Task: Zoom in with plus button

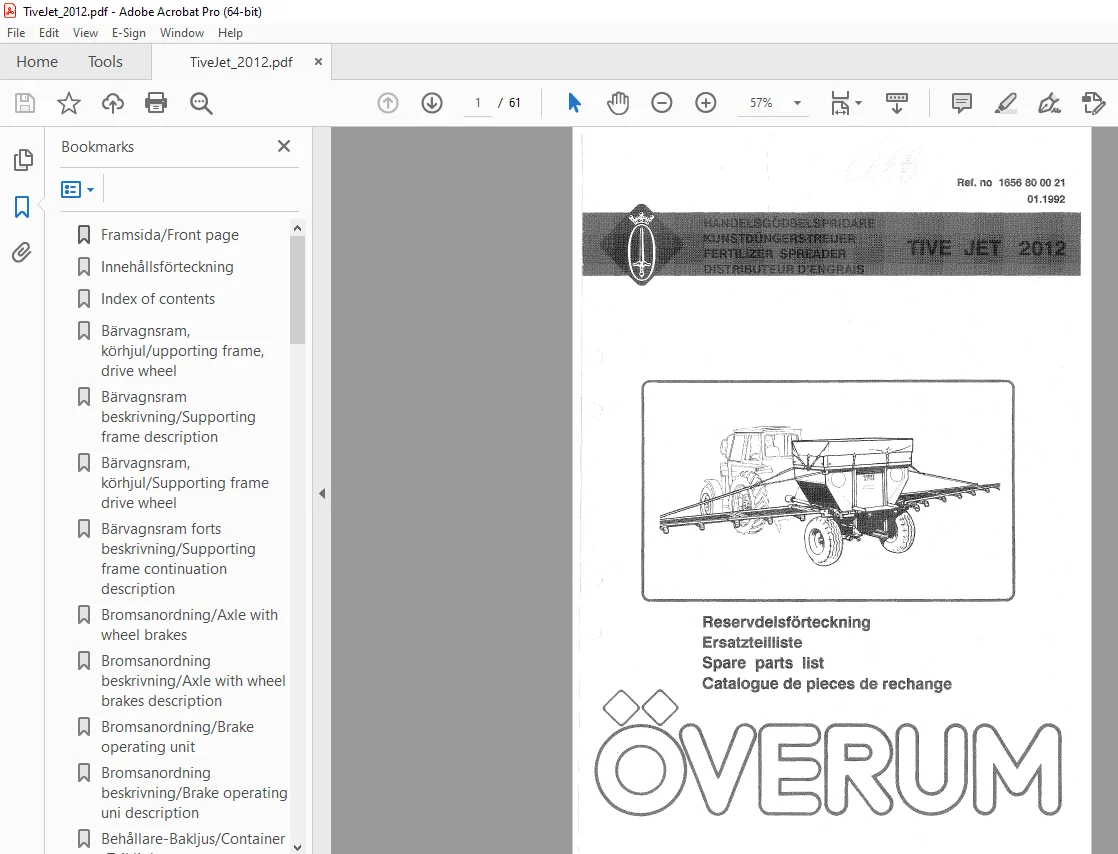Action: pos(706,103)
